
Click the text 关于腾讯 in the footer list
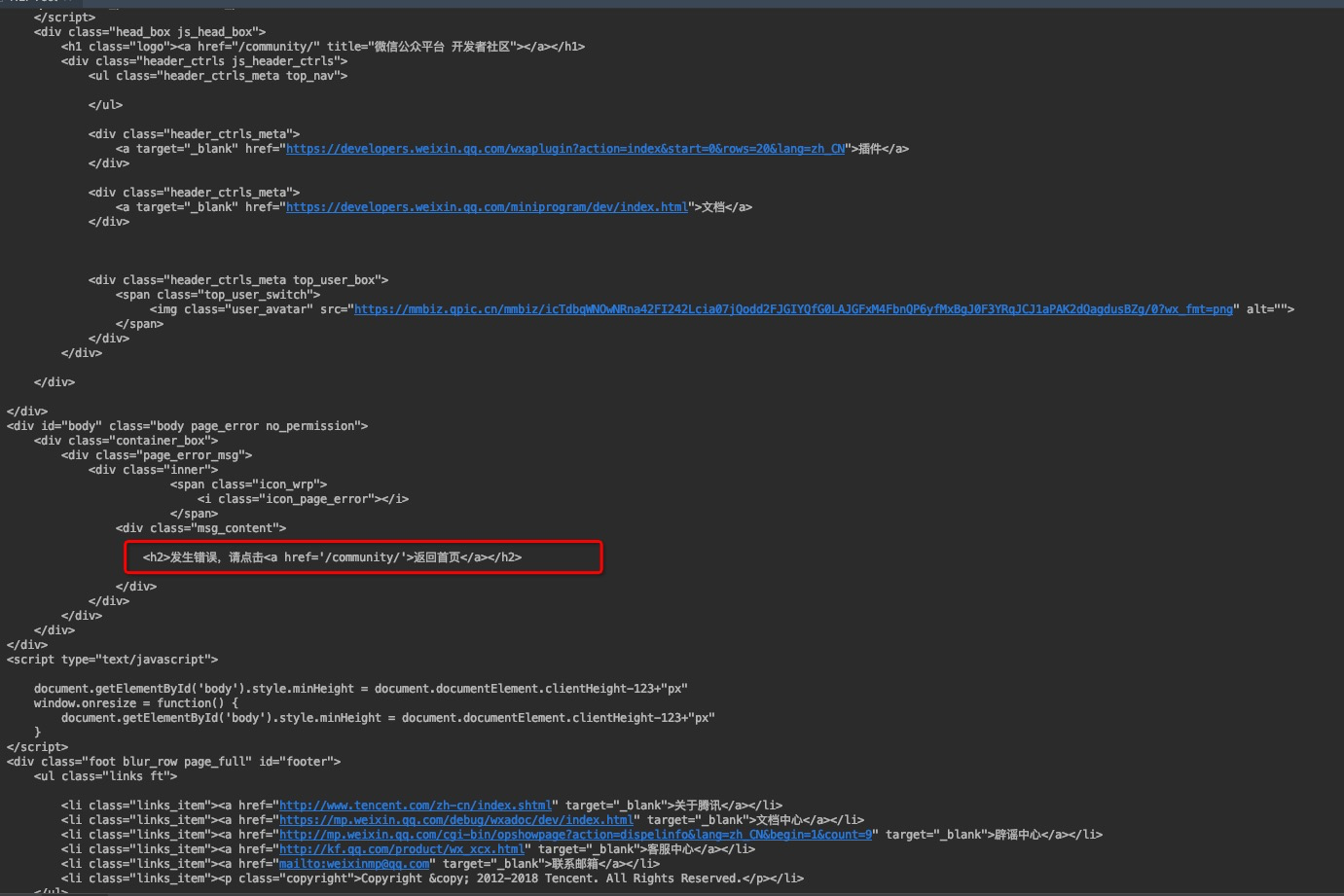698,806
